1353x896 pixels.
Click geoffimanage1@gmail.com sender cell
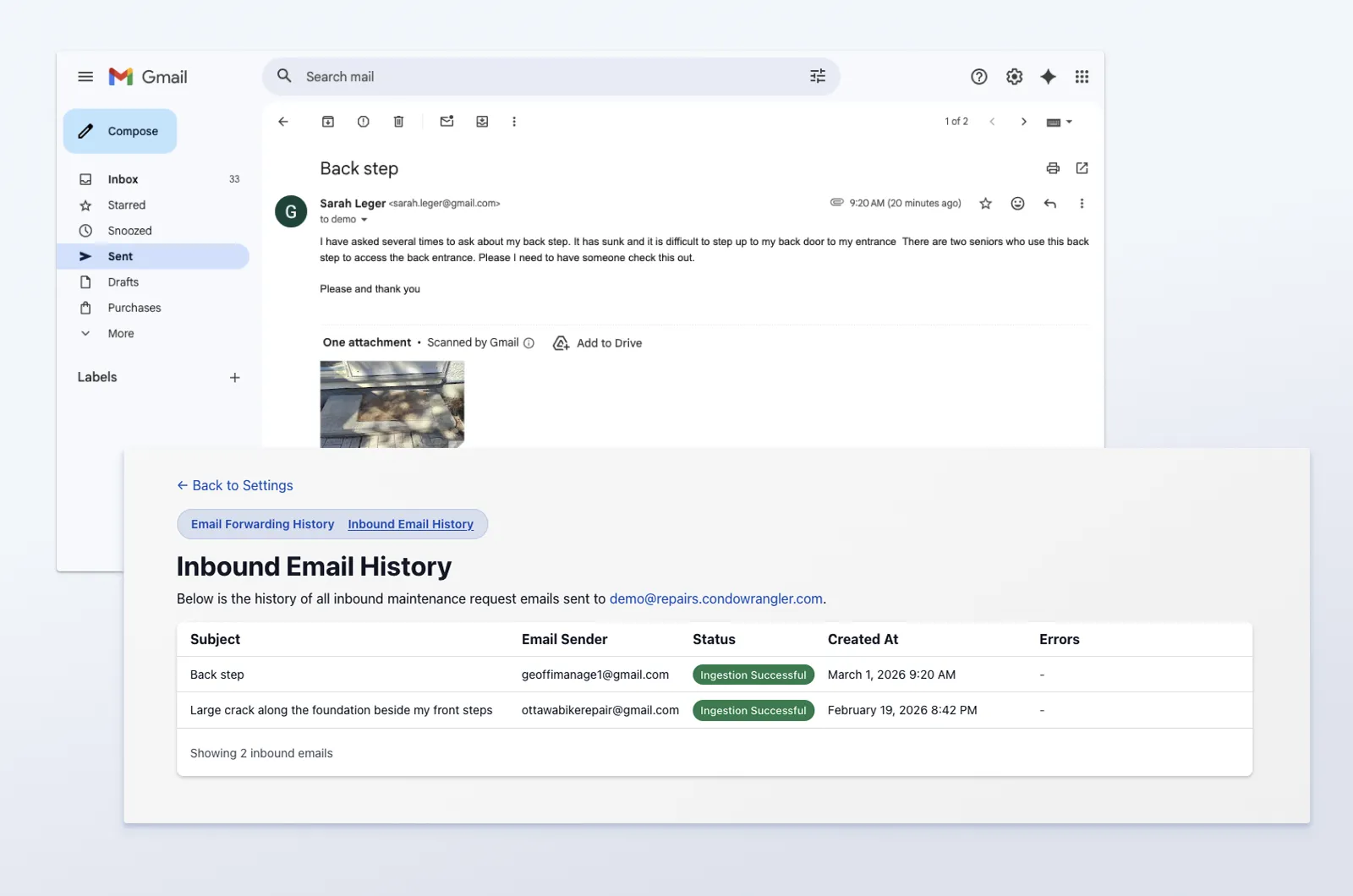(x=595, y=675)
